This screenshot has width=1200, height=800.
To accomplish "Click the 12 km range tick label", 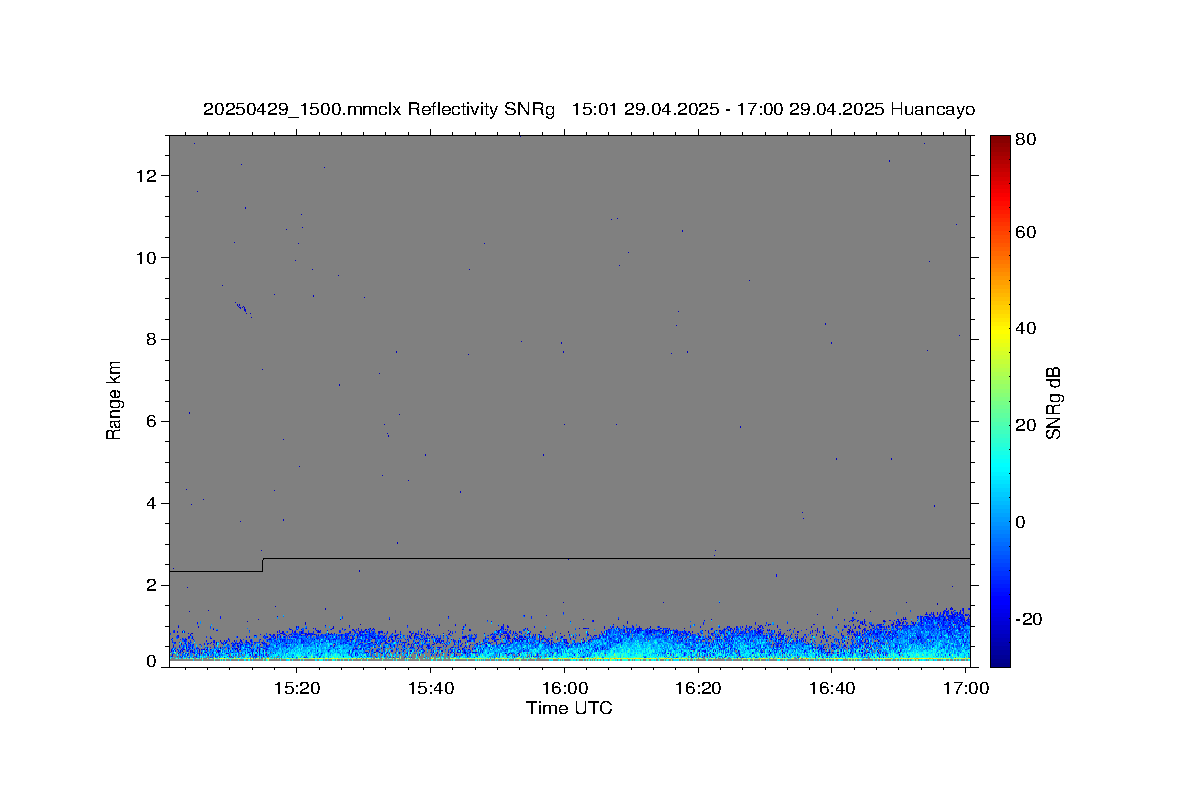I will click(148, 176).
